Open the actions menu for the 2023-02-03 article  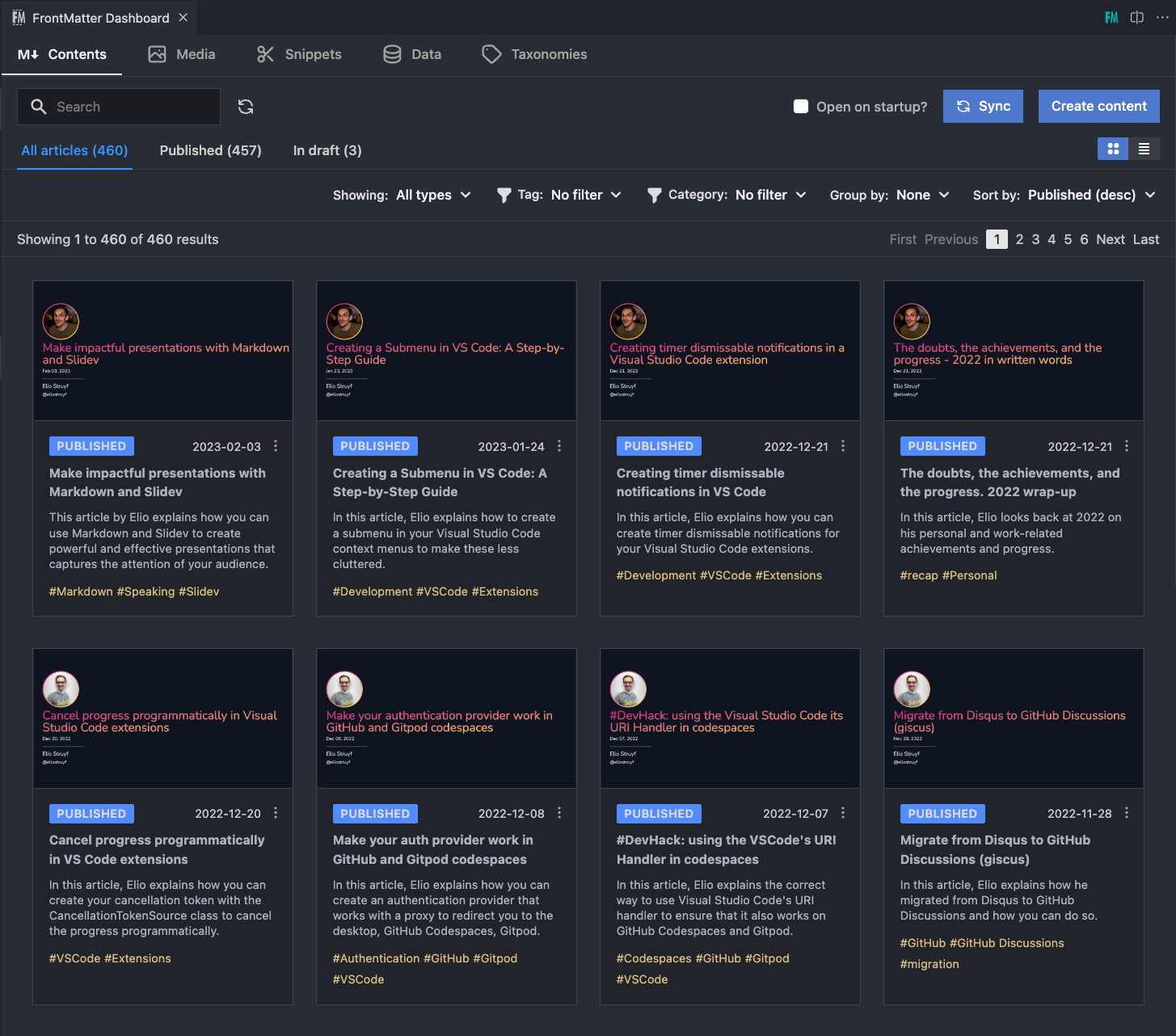pyautogui.click(x=276, y=446)
